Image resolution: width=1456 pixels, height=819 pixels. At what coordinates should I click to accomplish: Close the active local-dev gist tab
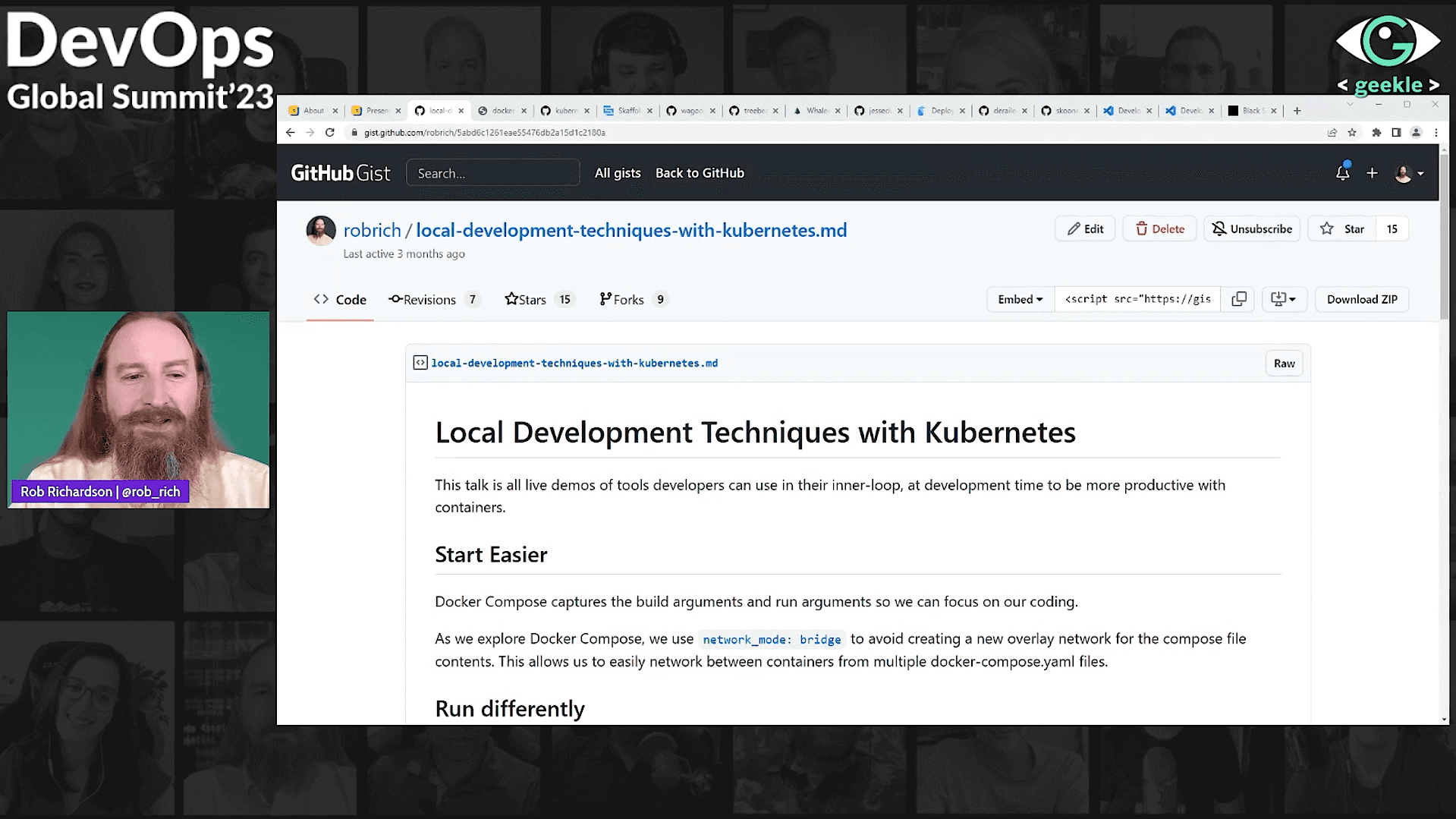[x=461, y=111]
